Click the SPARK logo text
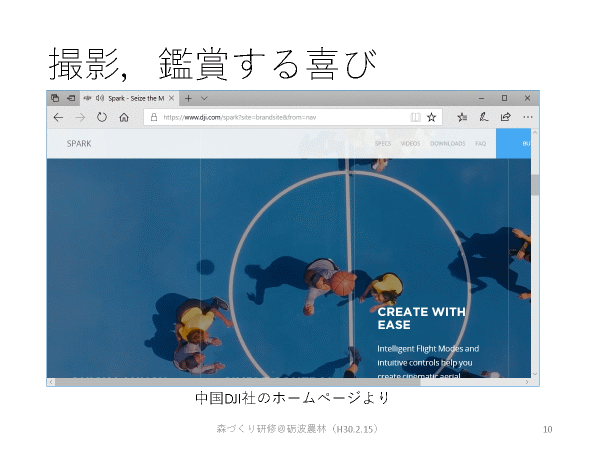This screenshot has width=600, height=450. pos(79,143)
